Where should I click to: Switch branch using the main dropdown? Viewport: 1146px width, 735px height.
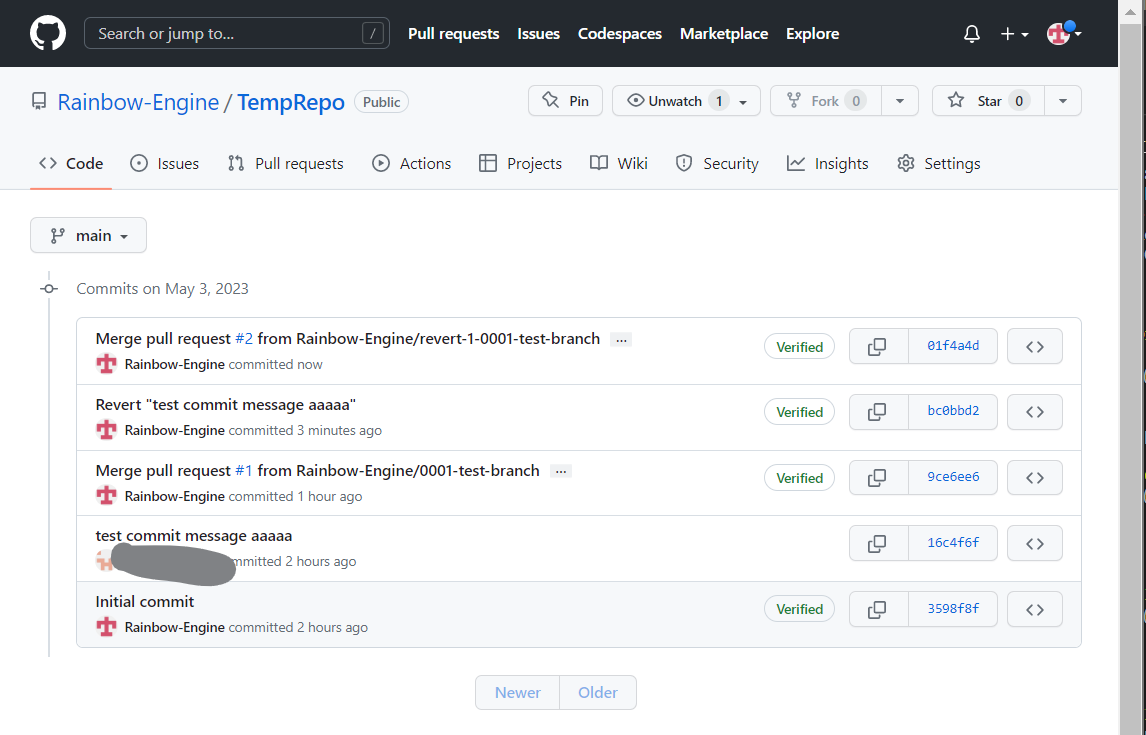click(88, 235)
